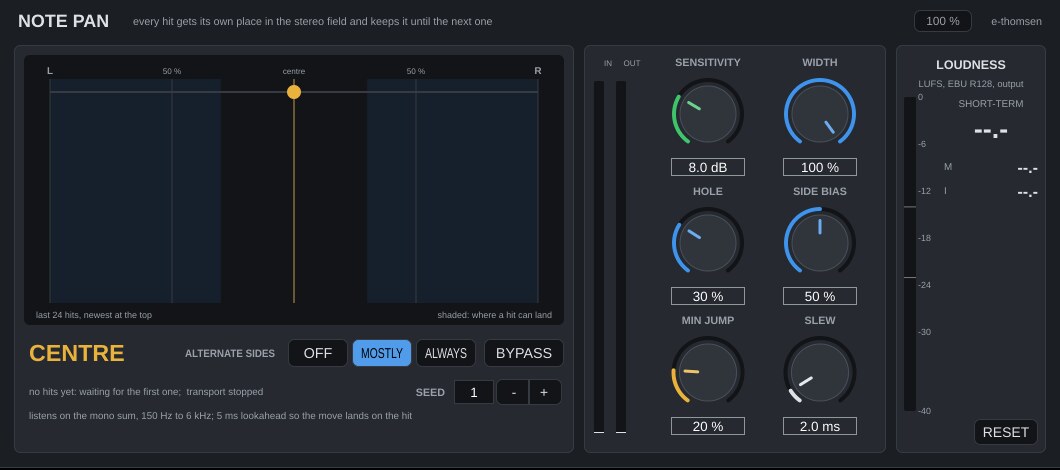
Task: Click the LOUDNESS heading
Action: (971, 65)
